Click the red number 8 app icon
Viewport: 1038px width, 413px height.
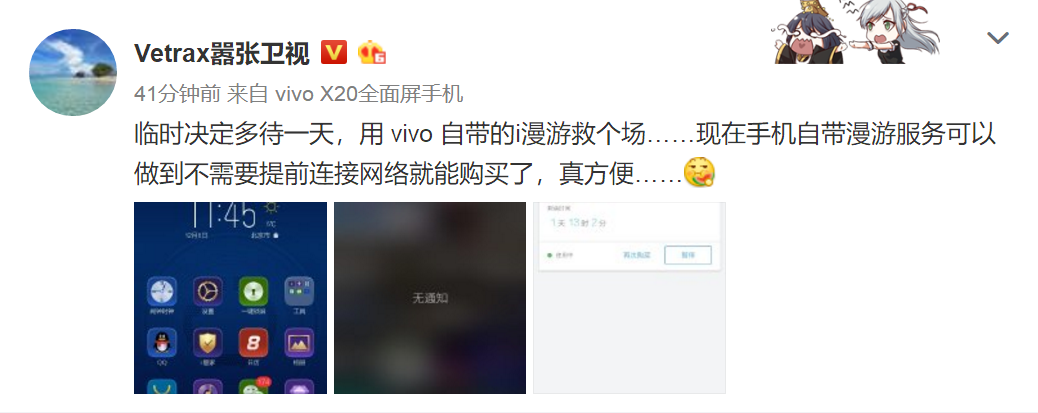tap(253, 342)
